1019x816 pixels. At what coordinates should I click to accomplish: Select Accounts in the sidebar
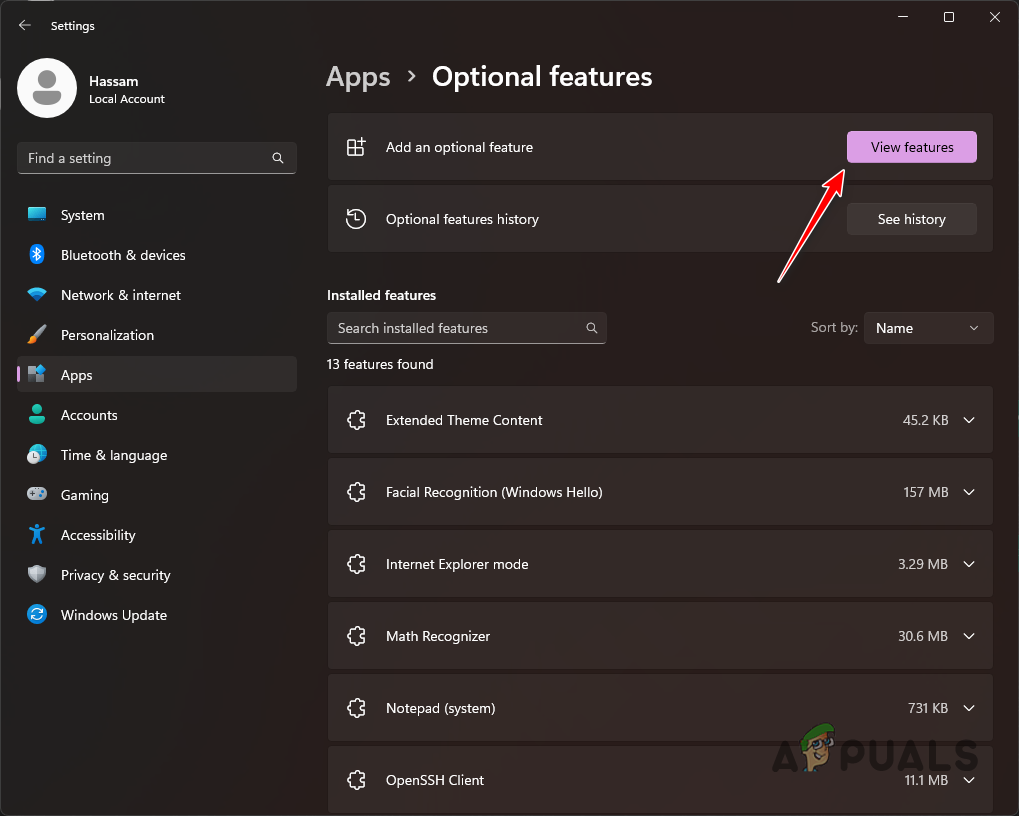click(37, 415)
